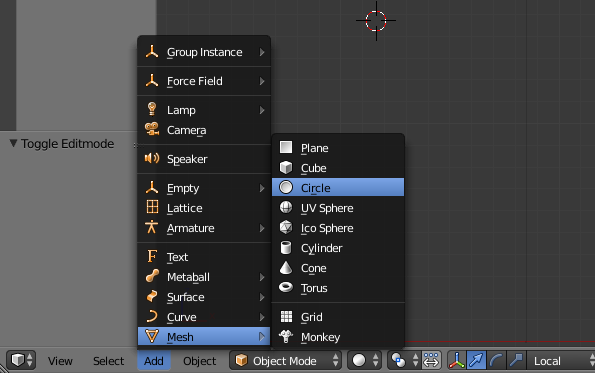
Task: Click the Torus icon
Action: [286, 287]
